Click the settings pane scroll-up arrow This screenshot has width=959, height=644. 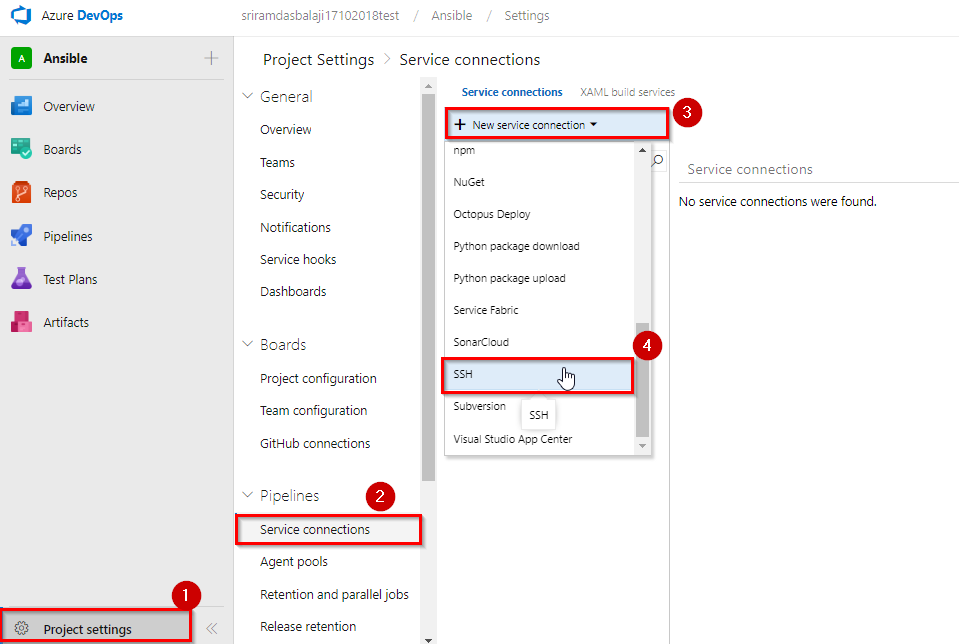click(x=428, y=86)
